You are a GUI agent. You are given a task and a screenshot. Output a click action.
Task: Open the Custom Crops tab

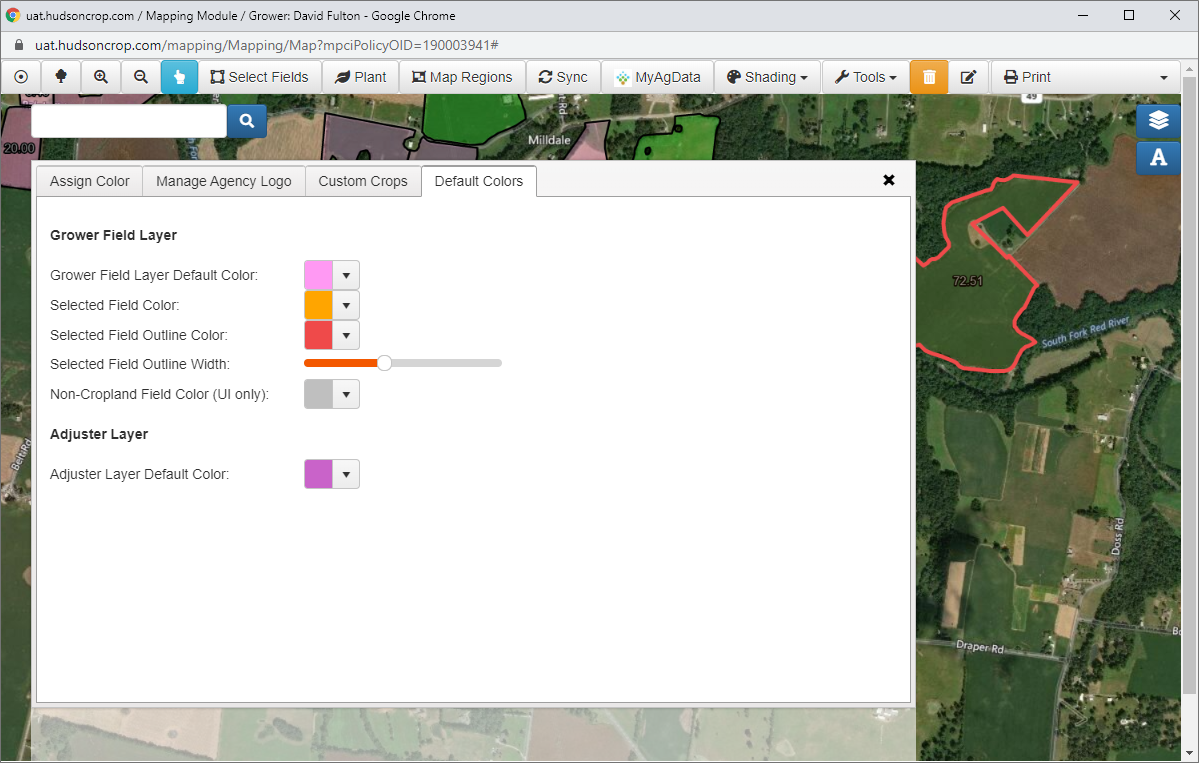coord(363,181)
